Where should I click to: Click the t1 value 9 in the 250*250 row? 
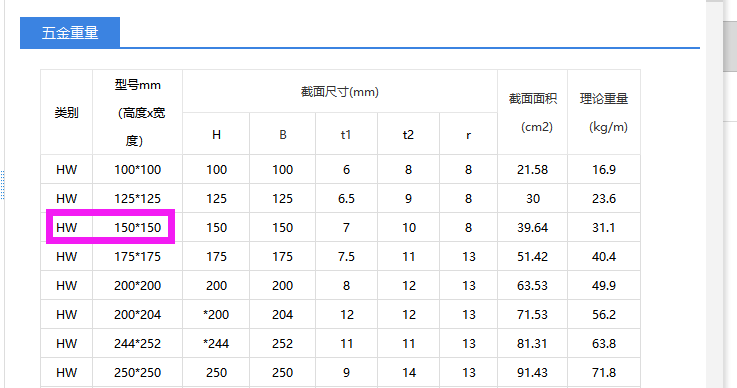346,372
